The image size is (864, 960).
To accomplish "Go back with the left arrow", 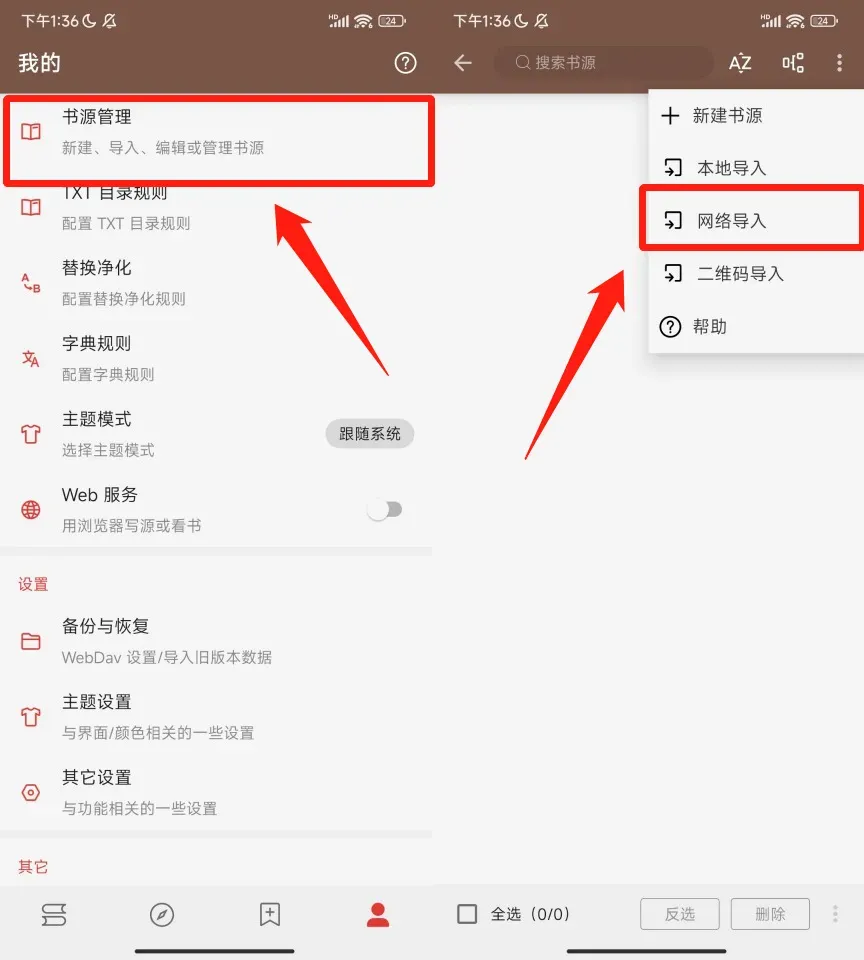I will pyautogui.click(x=463, y=62).
